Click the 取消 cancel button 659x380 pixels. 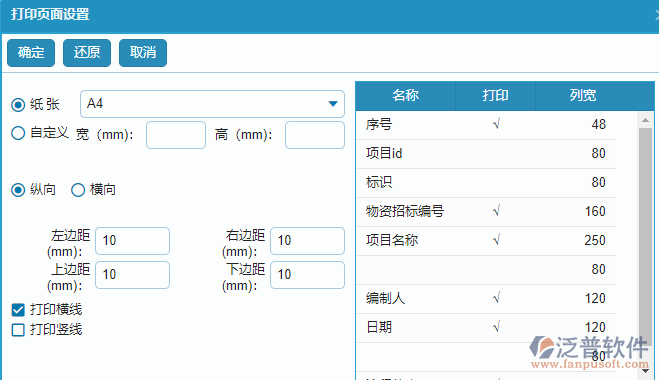(x=143, y=53)
